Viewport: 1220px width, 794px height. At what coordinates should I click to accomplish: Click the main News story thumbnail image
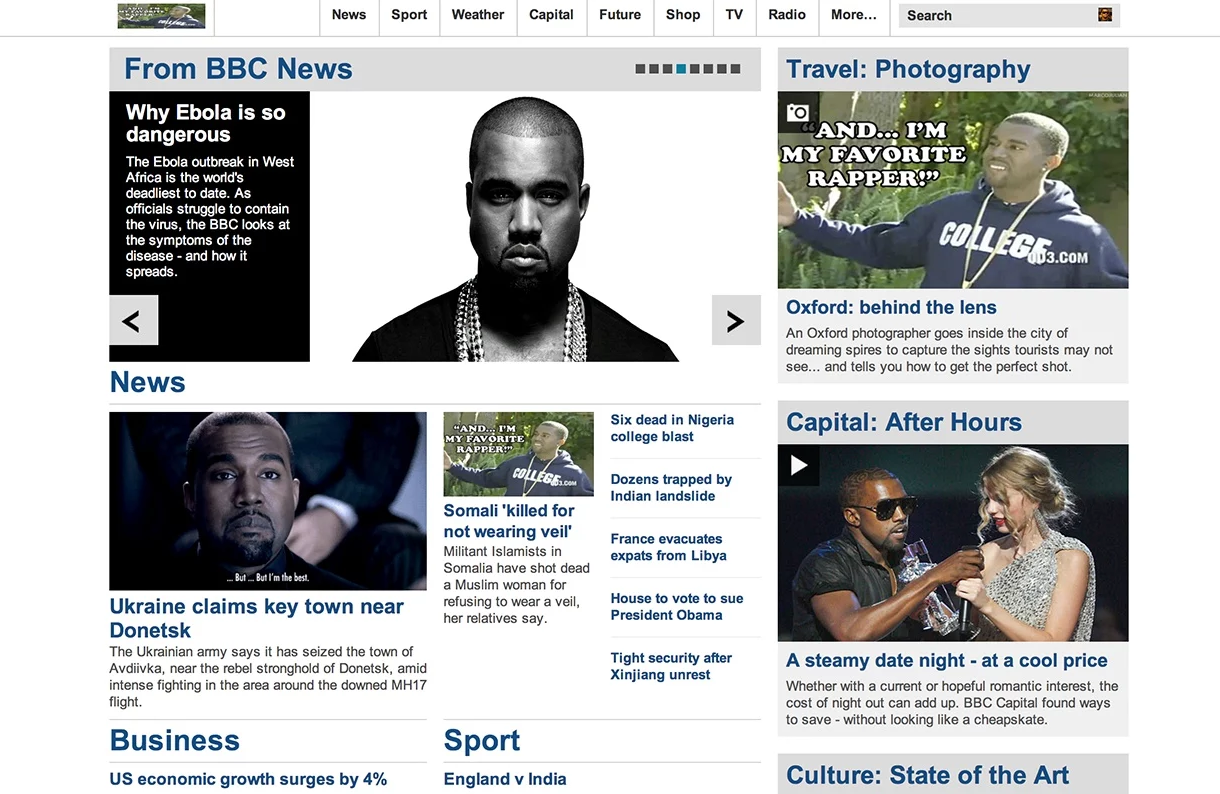click(268, 501)
